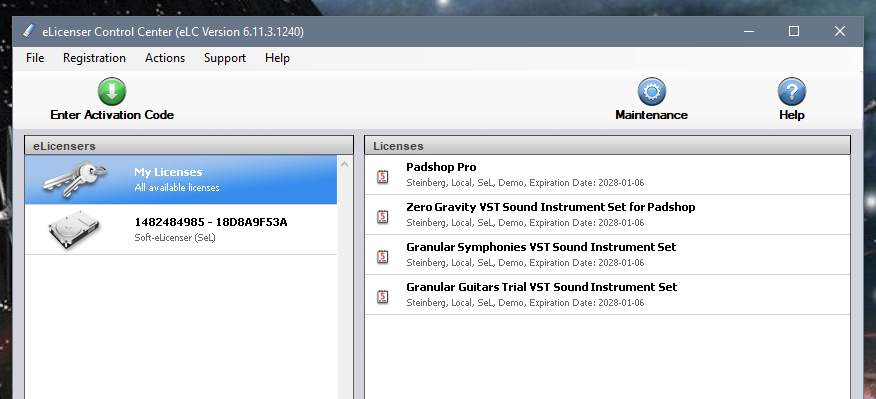Click the license icon beside Padshop Pro
The image size is (876, 399).
click(383, 176)
